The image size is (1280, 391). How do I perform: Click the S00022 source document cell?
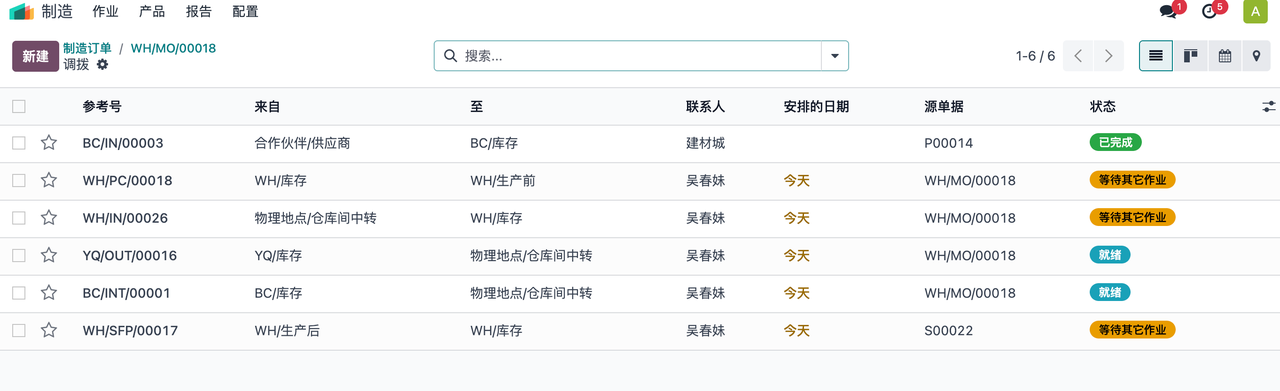[x=948, y=330]
